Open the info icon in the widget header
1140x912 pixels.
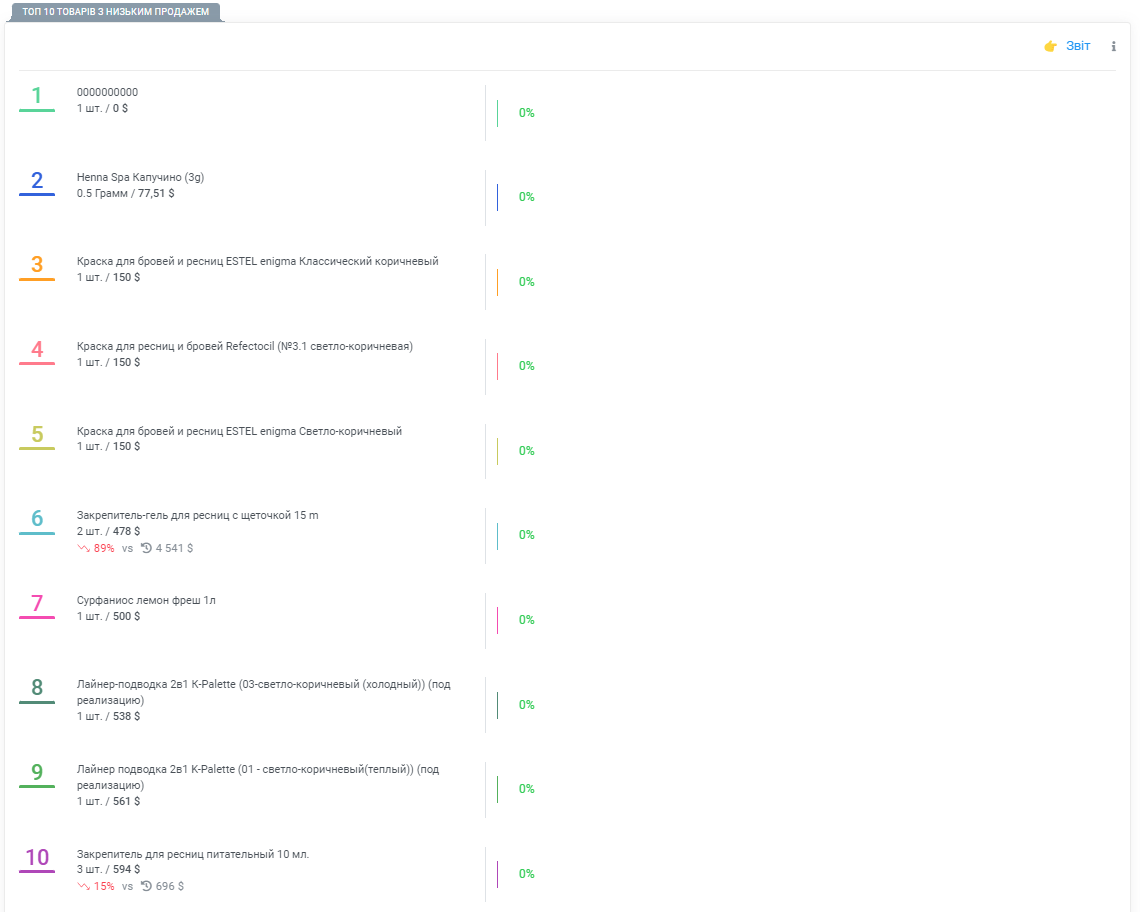point(1113,47)
